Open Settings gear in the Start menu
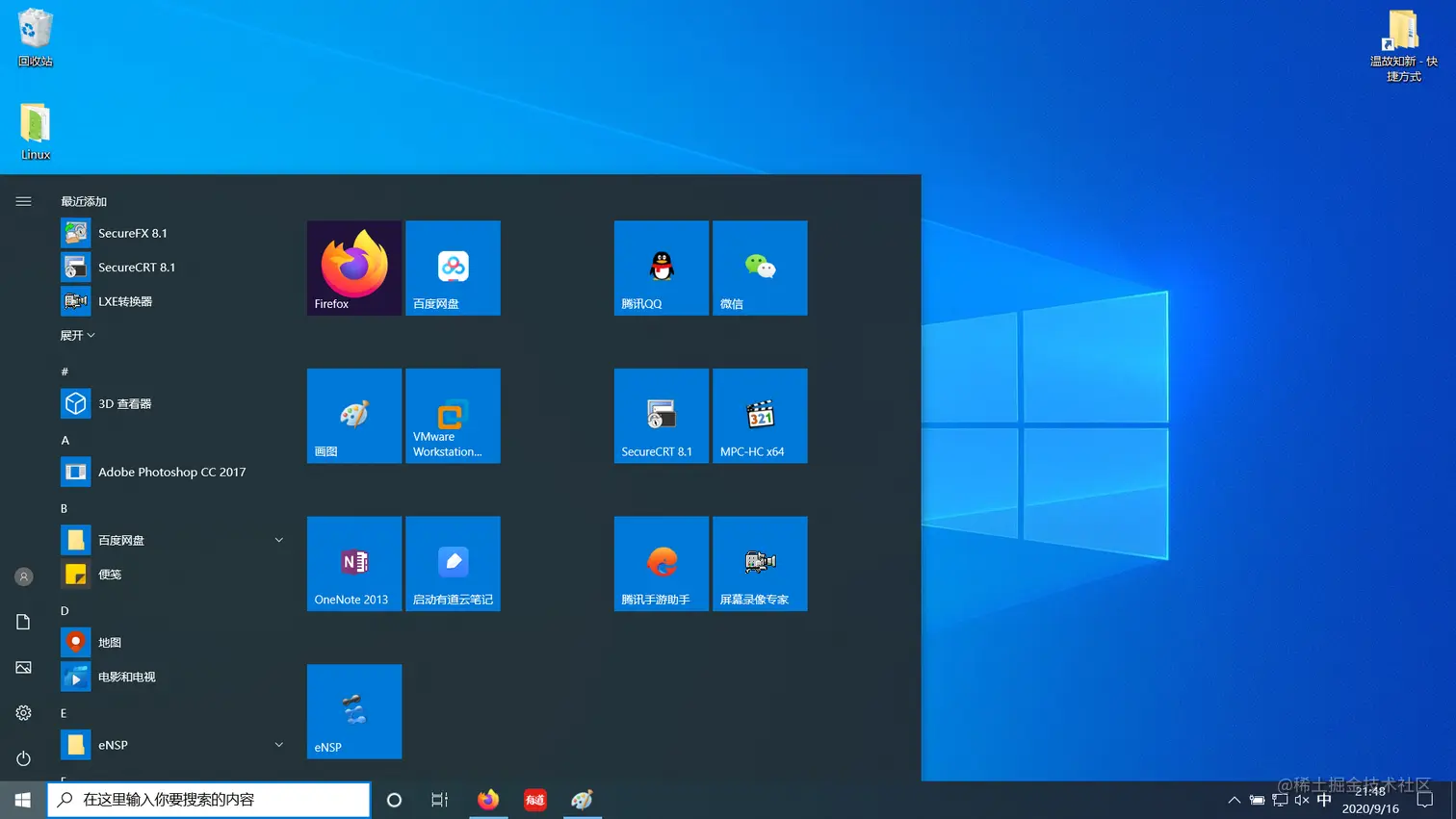1456x819 pixels. [24, 713]
